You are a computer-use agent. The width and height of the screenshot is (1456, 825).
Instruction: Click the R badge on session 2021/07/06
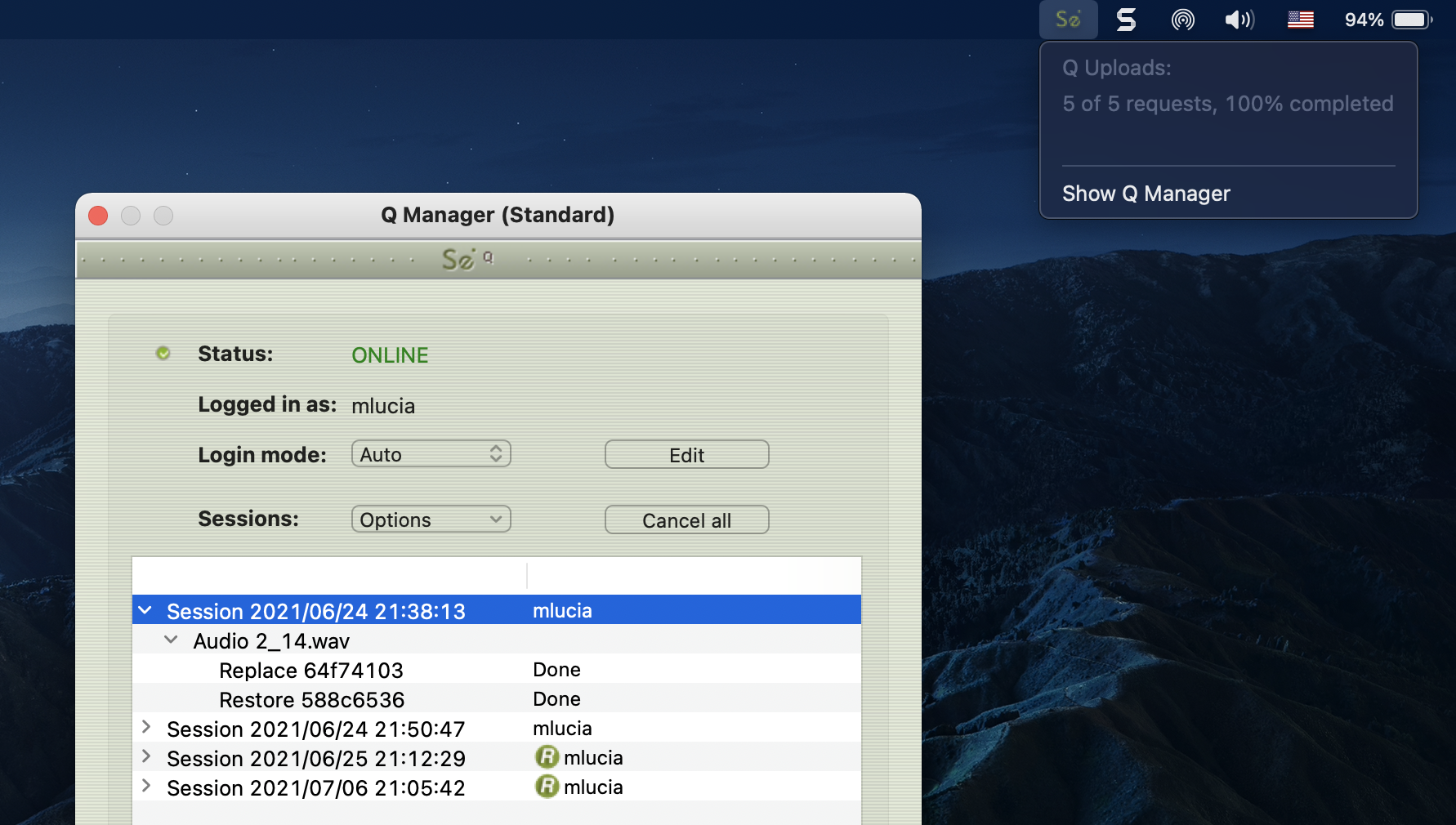[x=547, y=787]
